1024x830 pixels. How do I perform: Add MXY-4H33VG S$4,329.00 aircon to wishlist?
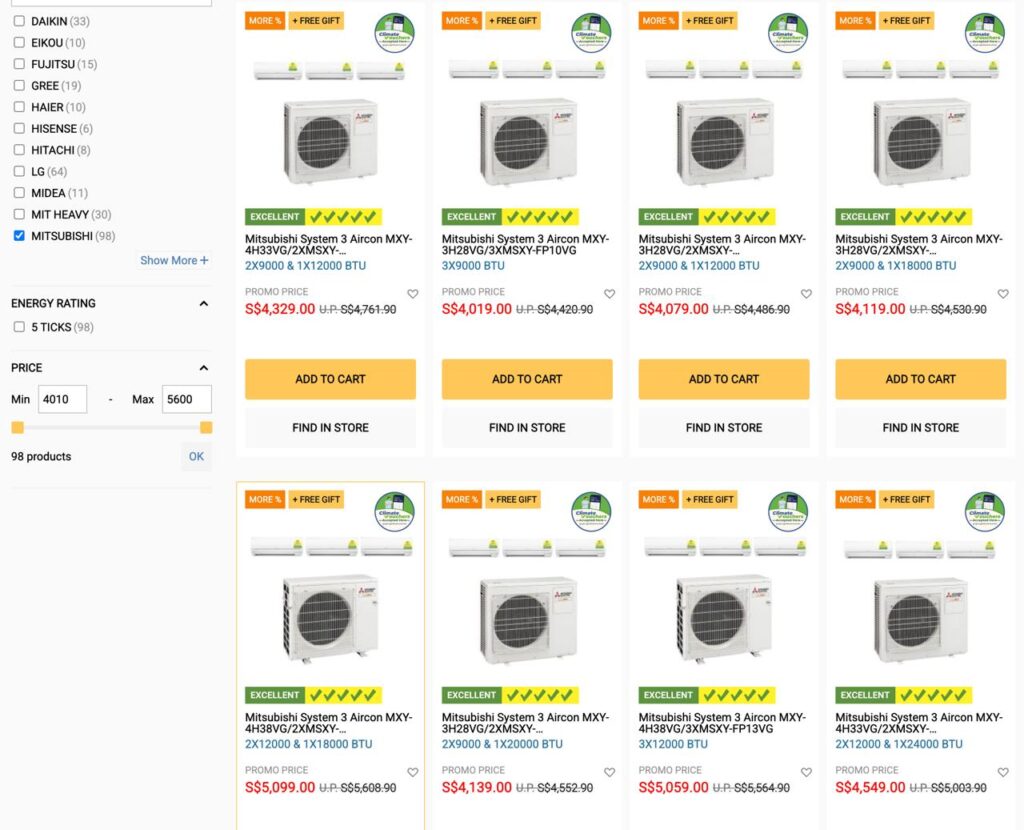point(413,294)
